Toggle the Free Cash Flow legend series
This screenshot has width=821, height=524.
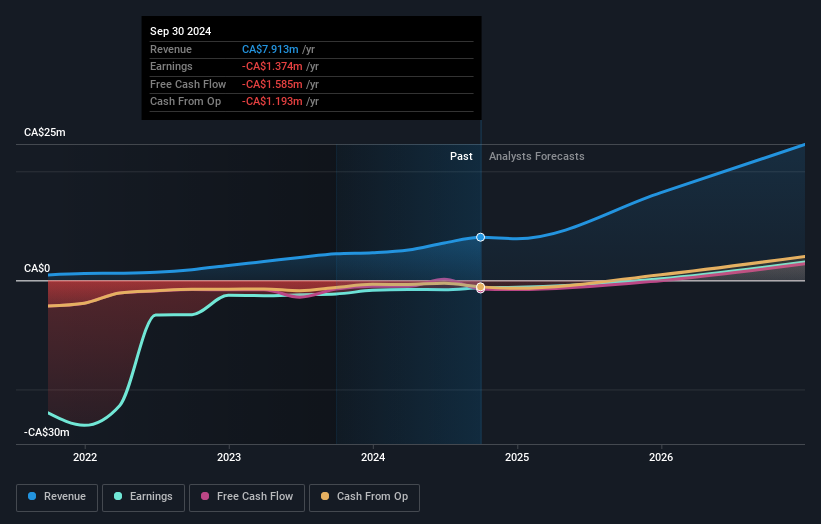[x=247, y=497]
